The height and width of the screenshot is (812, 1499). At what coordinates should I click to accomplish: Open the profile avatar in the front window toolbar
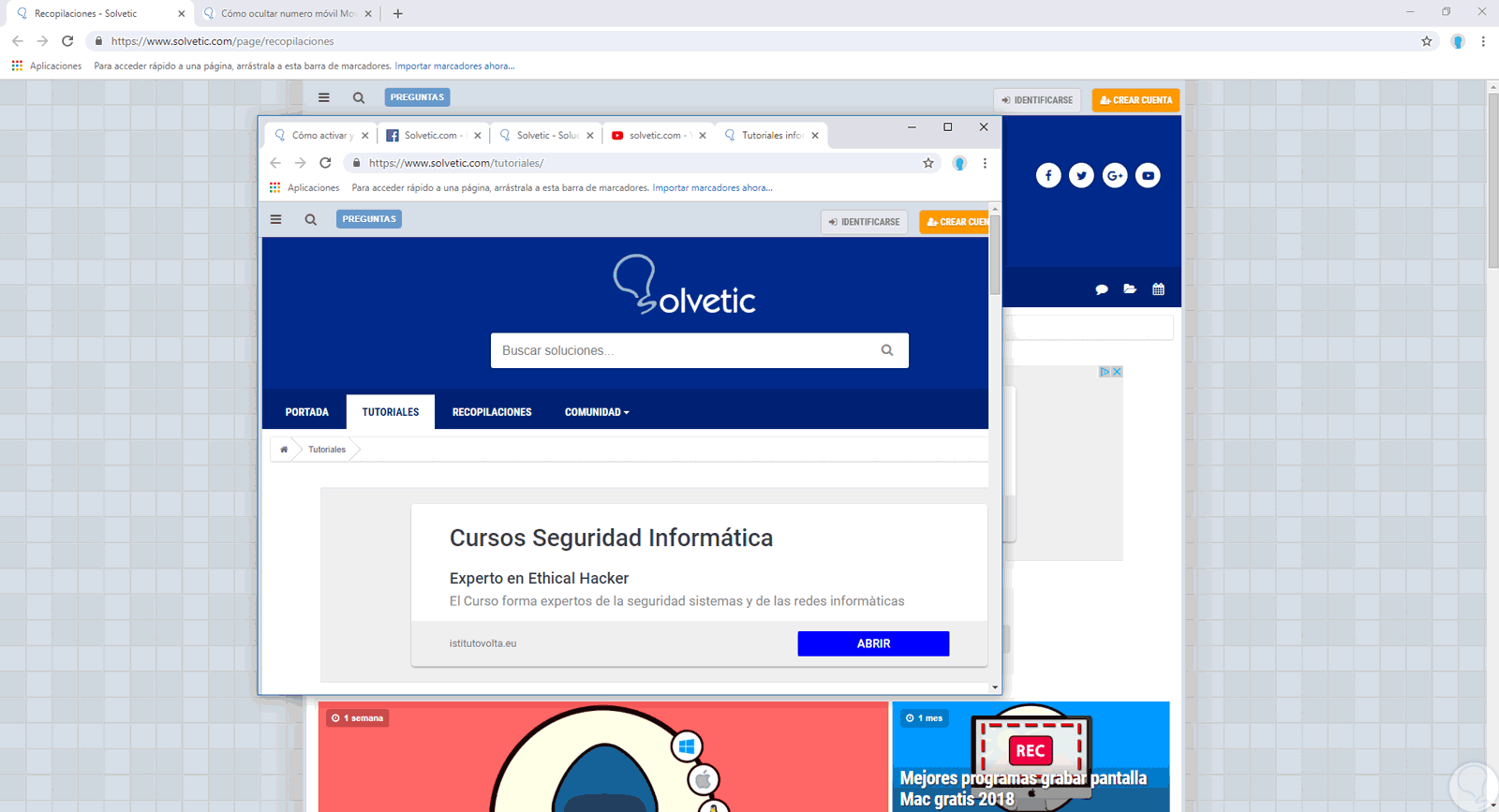959,163
